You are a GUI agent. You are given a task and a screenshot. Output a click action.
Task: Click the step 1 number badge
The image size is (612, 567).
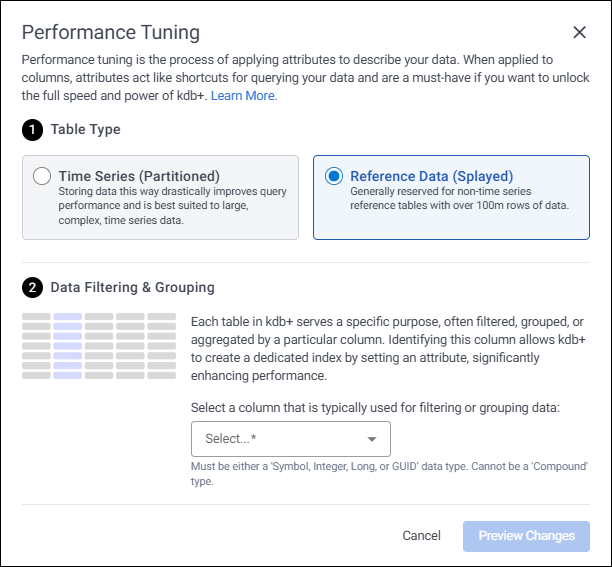(32, 129)
